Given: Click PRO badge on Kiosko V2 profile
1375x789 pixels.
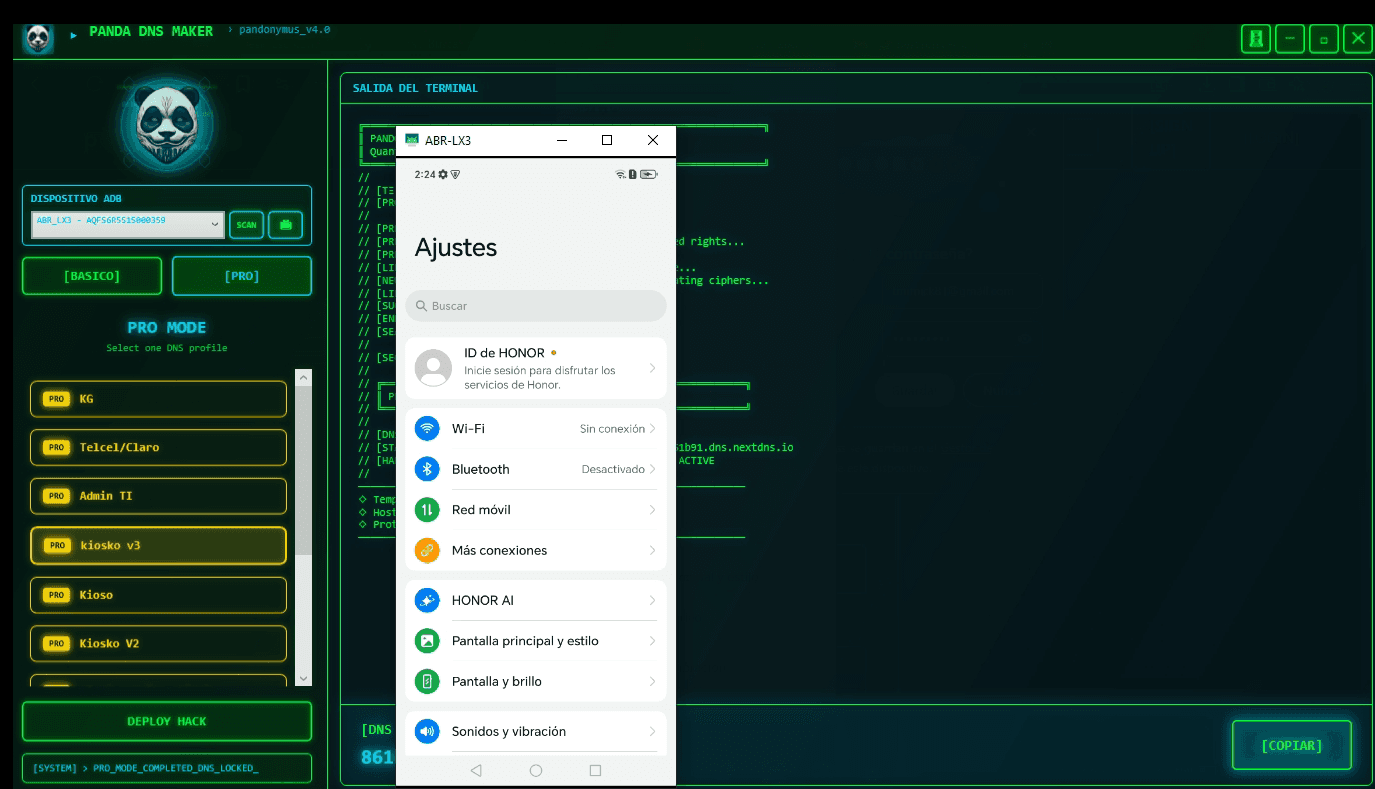Looking at the screenshot, I should pyautogui.click(x=57, y=643).
